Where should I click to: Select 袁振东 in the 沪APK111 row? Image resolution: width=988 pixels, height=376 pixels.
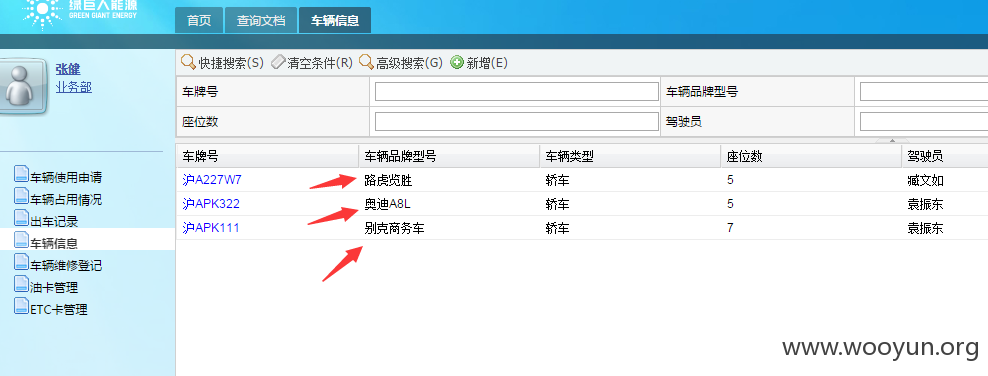pyautogui.click(x=925, y=229)
